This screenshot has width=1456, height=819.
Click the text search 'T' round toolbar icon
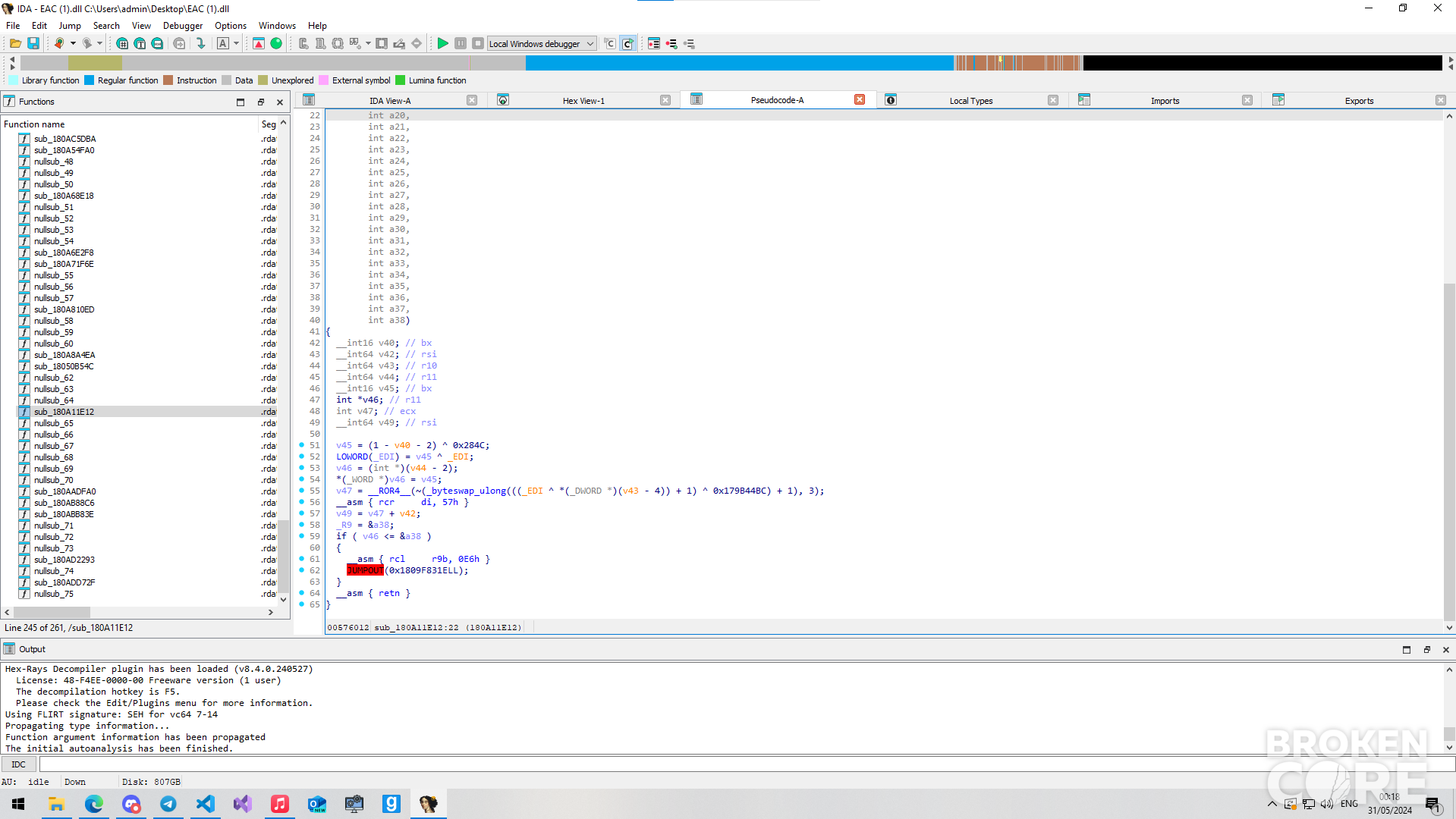click(140, 43)
